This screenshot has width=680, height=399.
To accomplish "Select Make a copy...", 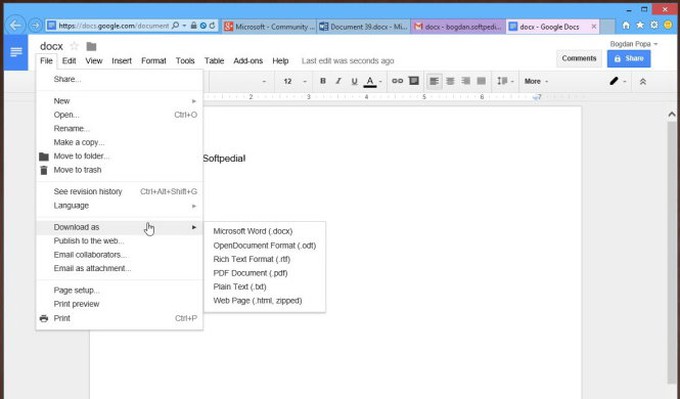I will [x=119, y=142].
